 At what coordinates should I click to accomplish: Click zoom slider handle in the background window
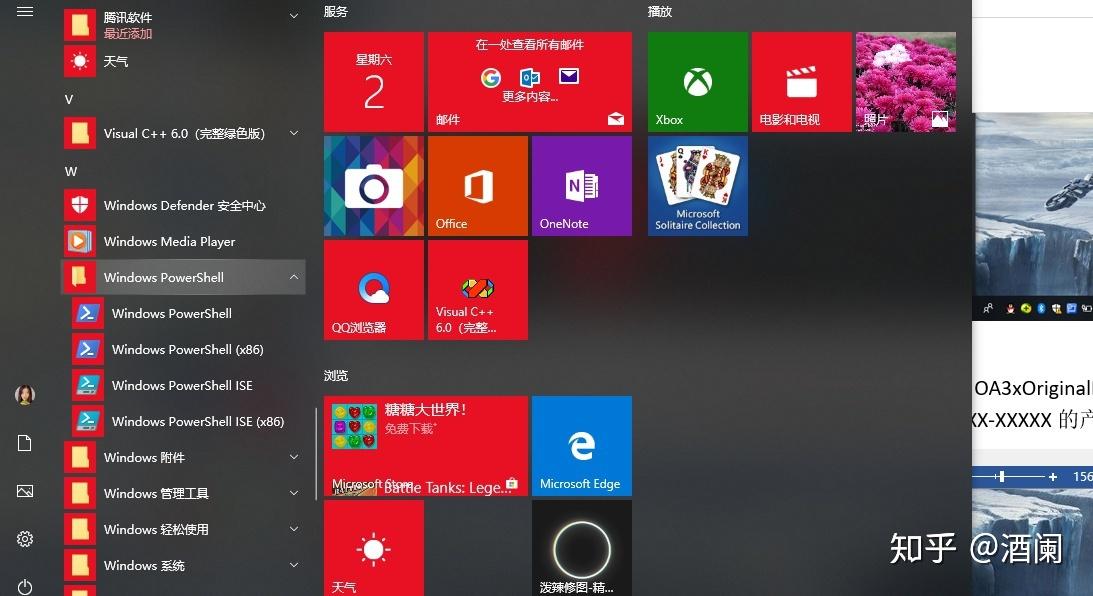pos(1002,477)
